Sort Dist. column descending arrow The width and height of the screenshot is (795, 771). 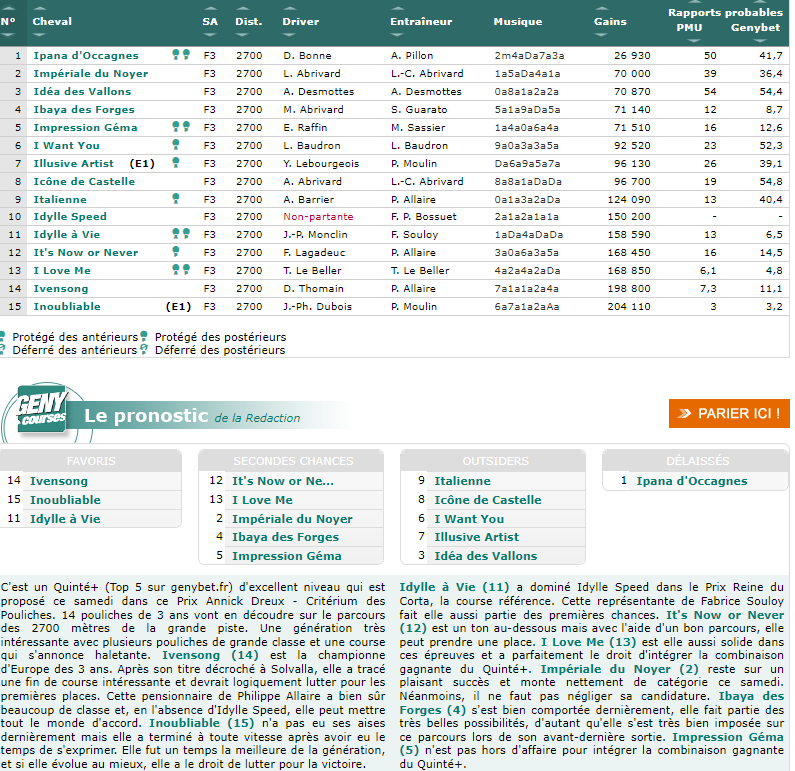(x=242, y=35)
